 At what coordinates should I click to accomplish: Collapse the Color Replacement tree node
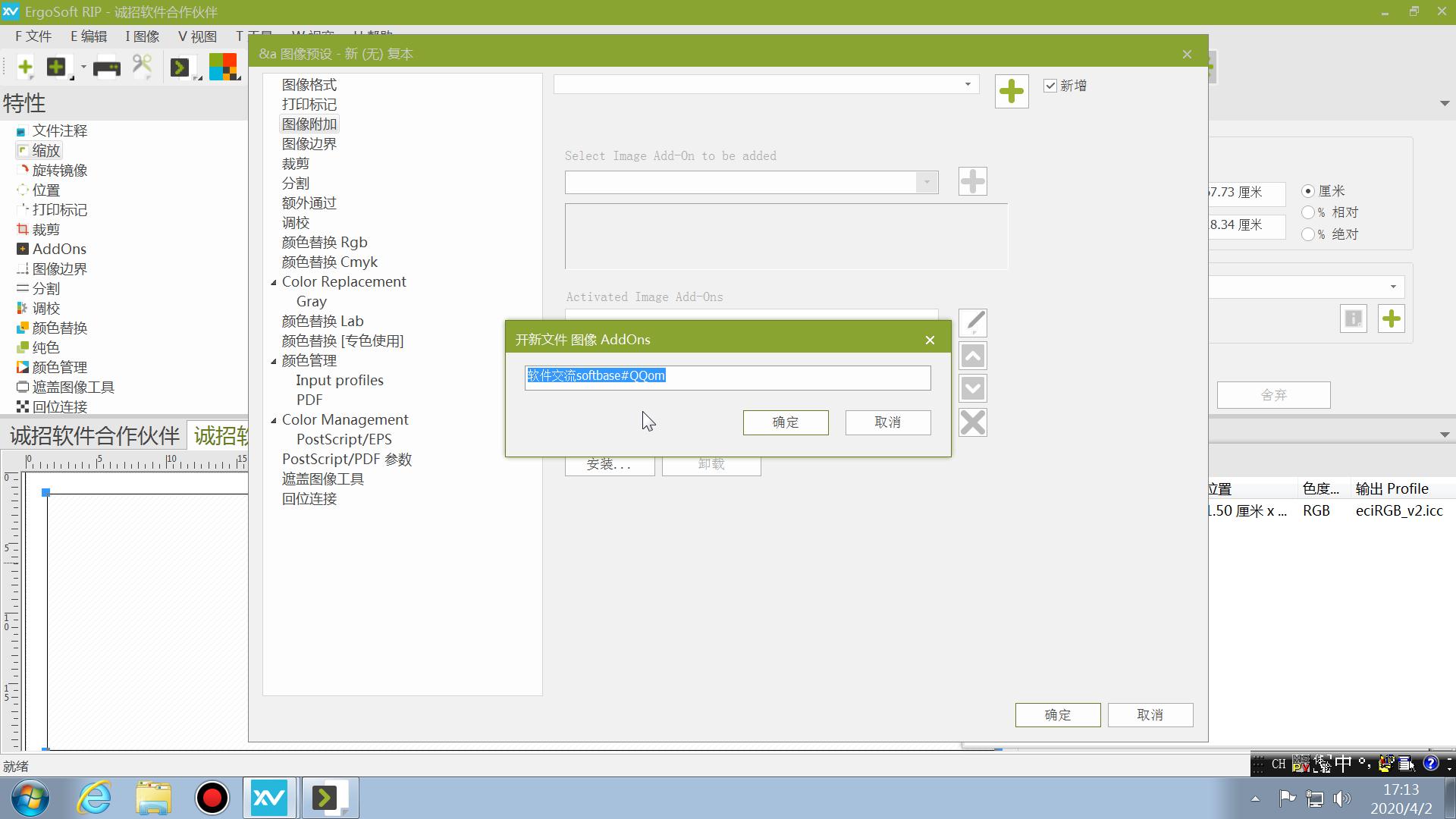(x=274, y=282)
